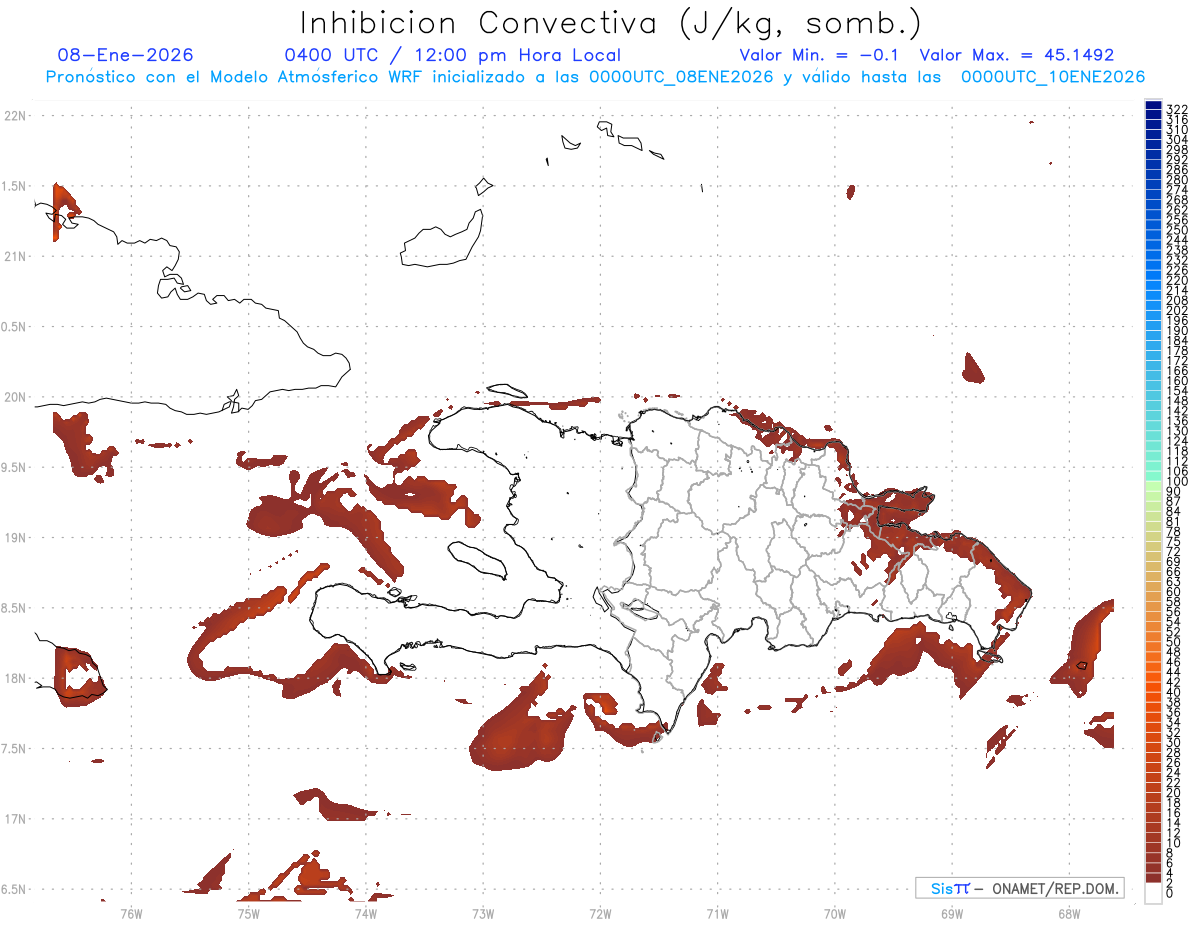Click the '74W' longitude label
The width and height of the screenshot is (1200, 927).
[365, 912]
